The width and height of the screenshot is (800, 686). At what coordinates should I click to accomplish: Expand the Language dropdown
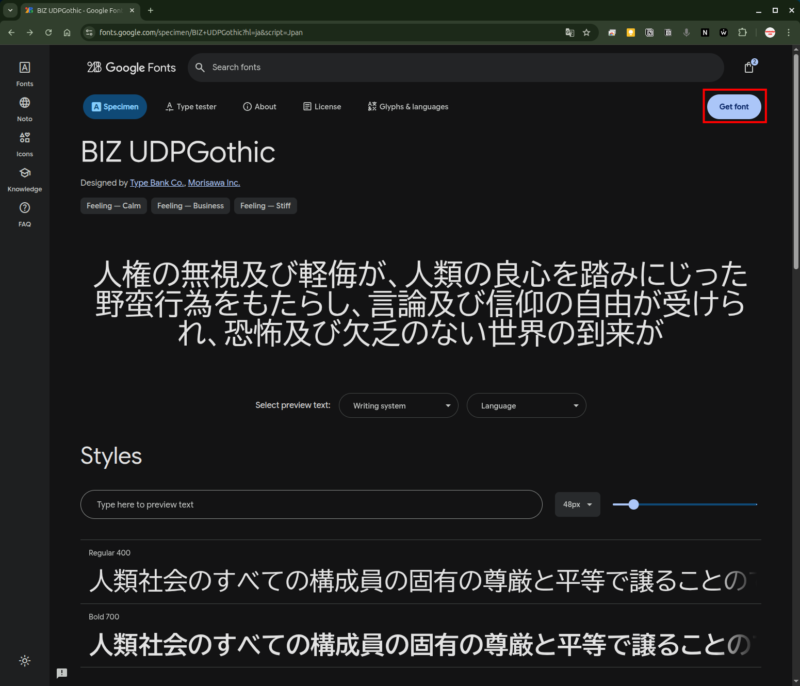tap(526, 406)
